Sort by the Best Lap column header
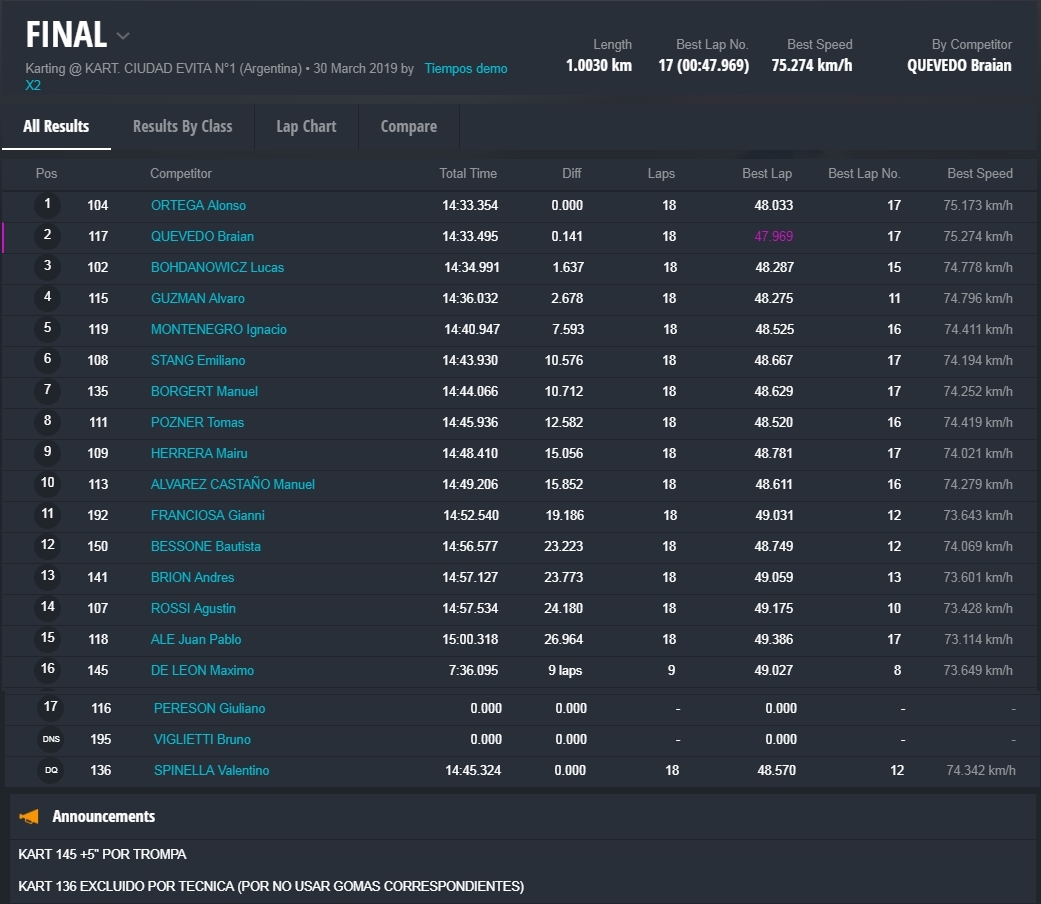The height and width of the screenshot is (904, 1041). [x=766, y=173]
